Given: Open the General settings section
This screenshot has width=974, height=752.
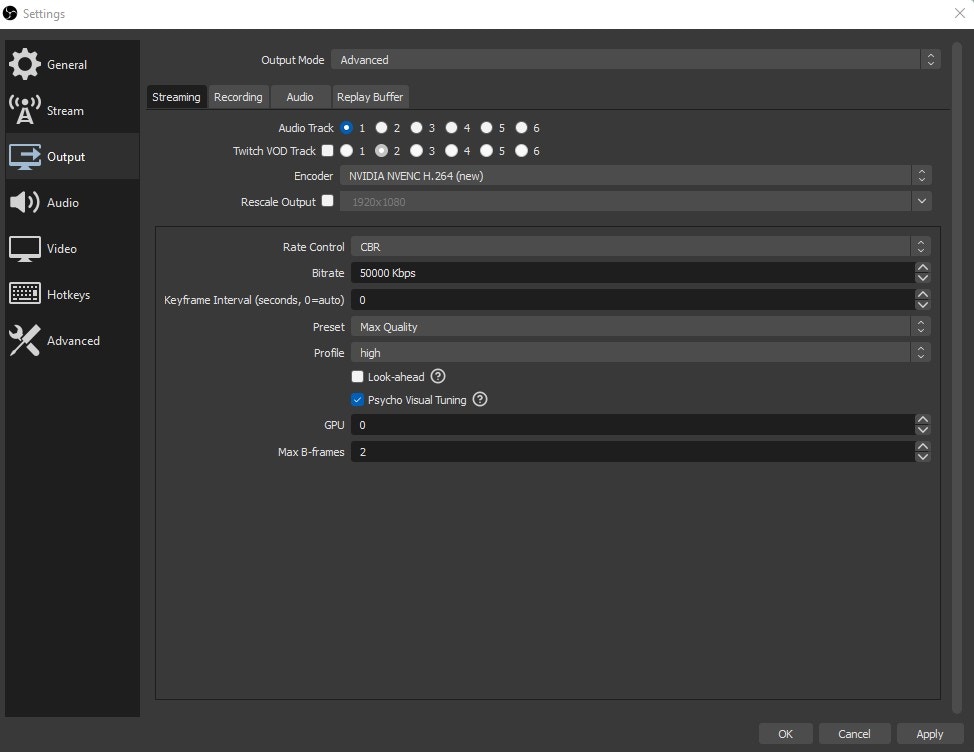Looking at the screenshot, I should coord(66,64).
